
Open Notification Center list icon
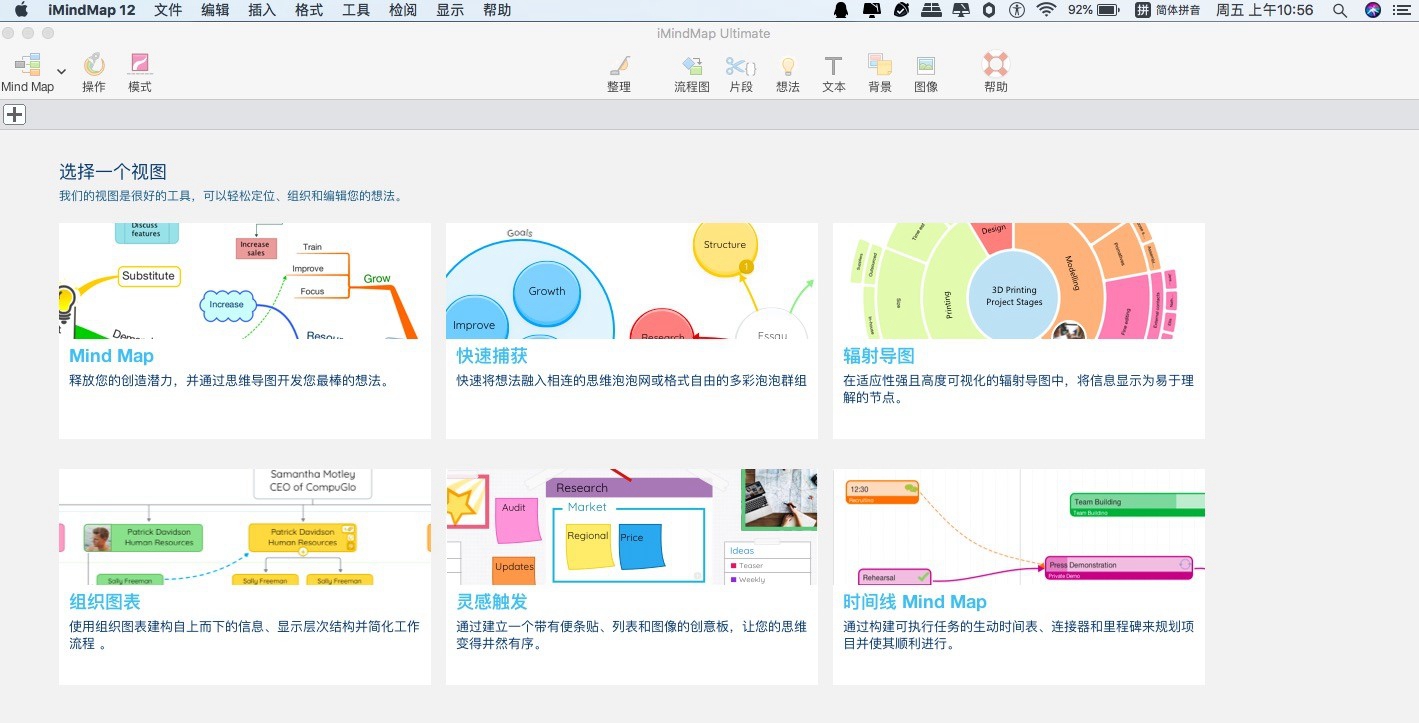(1401, 10)
